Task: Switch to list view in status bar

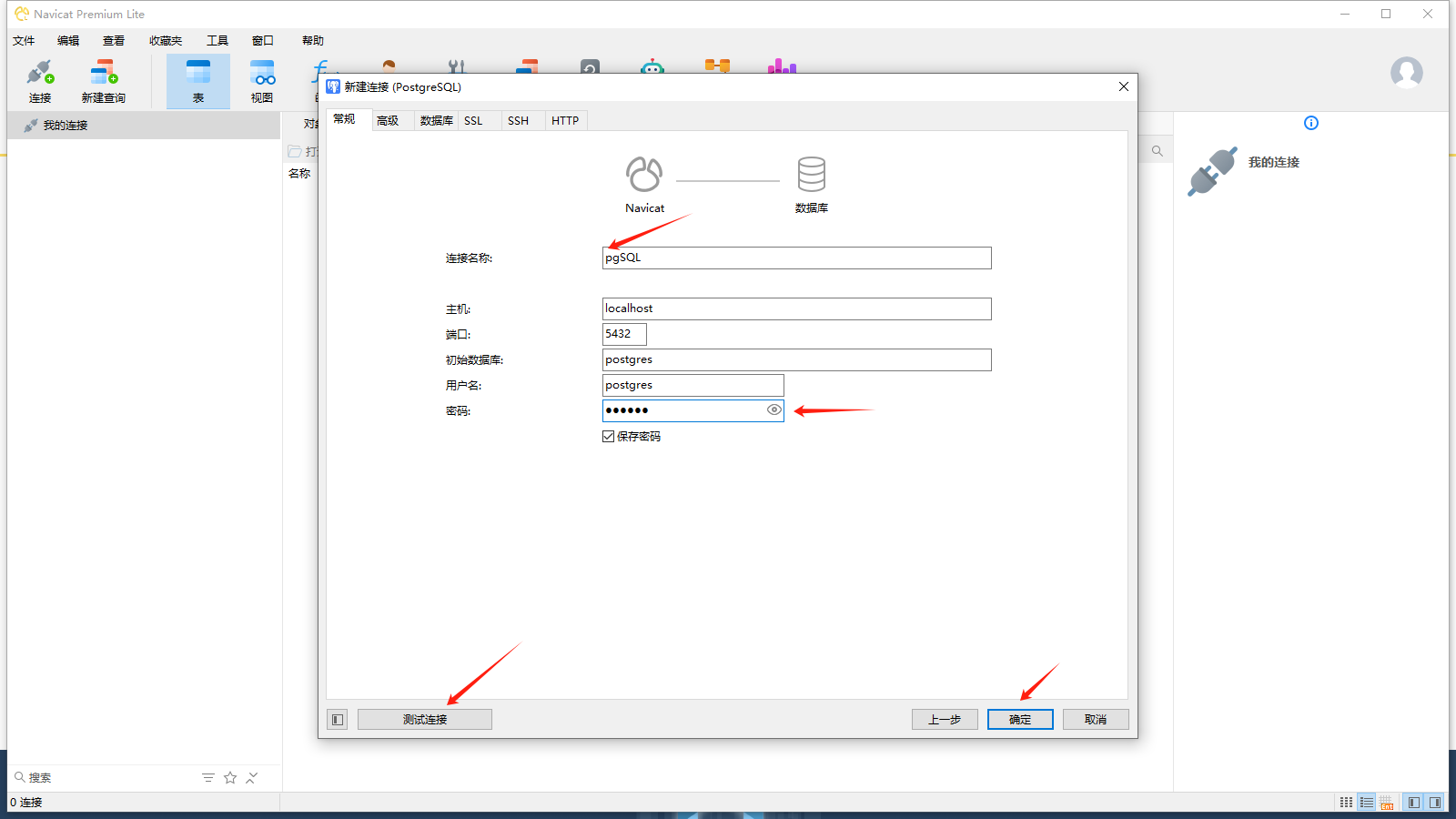Action: pyautogui.click(x=1367, y=803)
